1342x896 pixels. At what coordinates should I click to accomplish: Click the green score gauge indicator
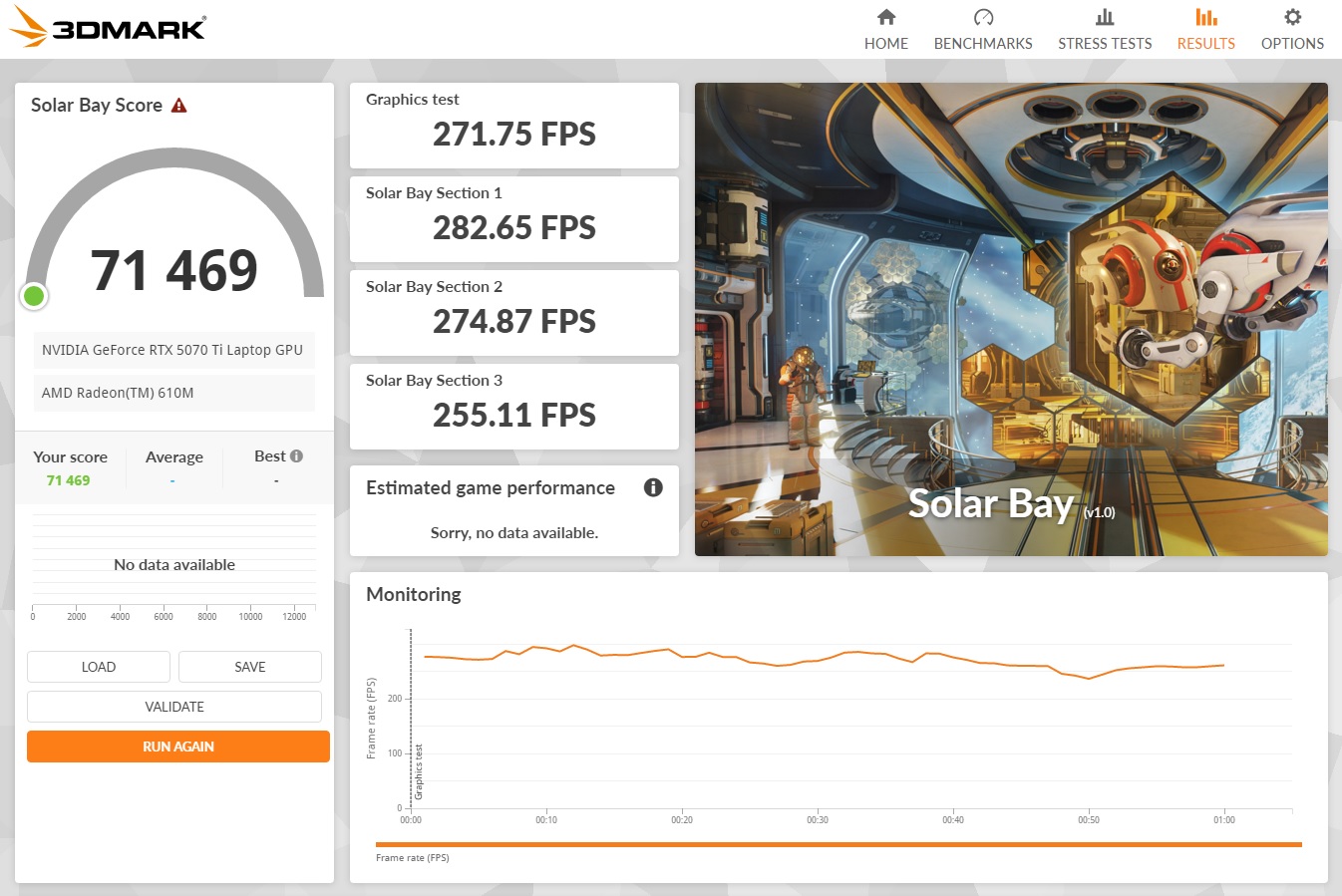point(34,295)
